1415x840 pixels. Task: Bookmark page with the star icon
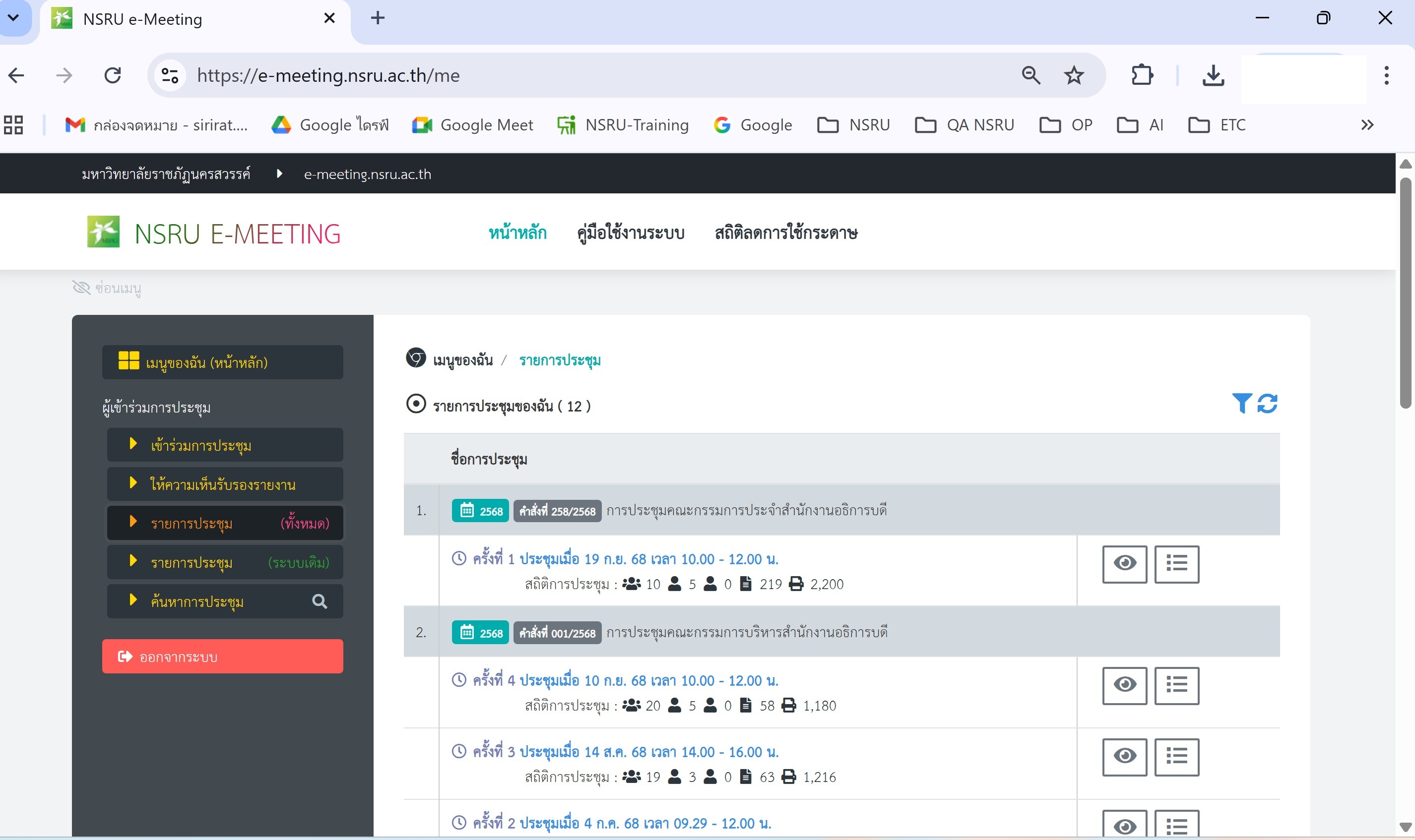pos(1074,75)
